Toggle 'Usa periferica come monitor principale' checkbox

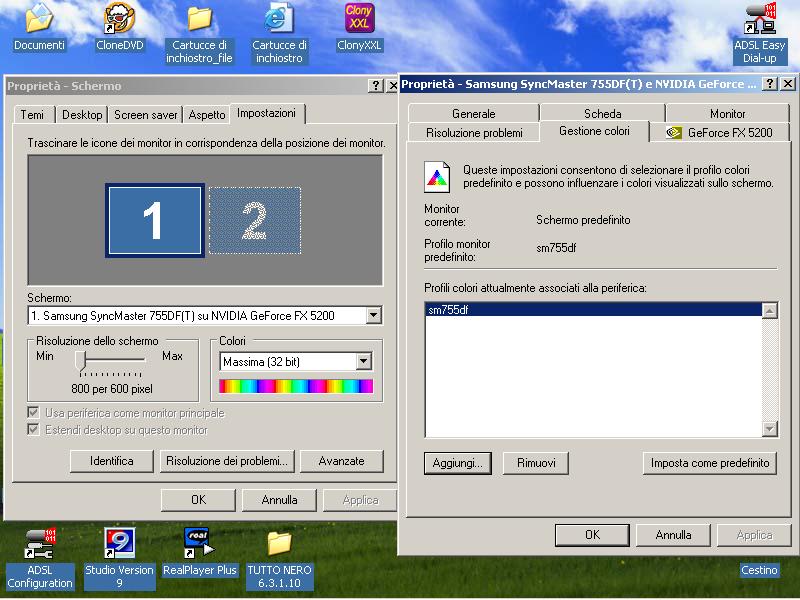(x=34, y=412)
